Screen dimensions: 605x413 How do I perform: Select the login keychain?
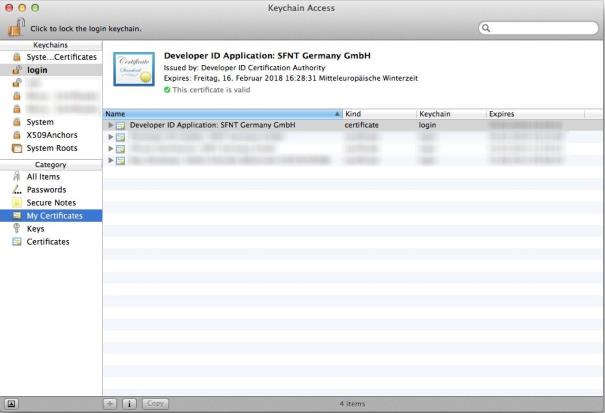pos(51,70)
